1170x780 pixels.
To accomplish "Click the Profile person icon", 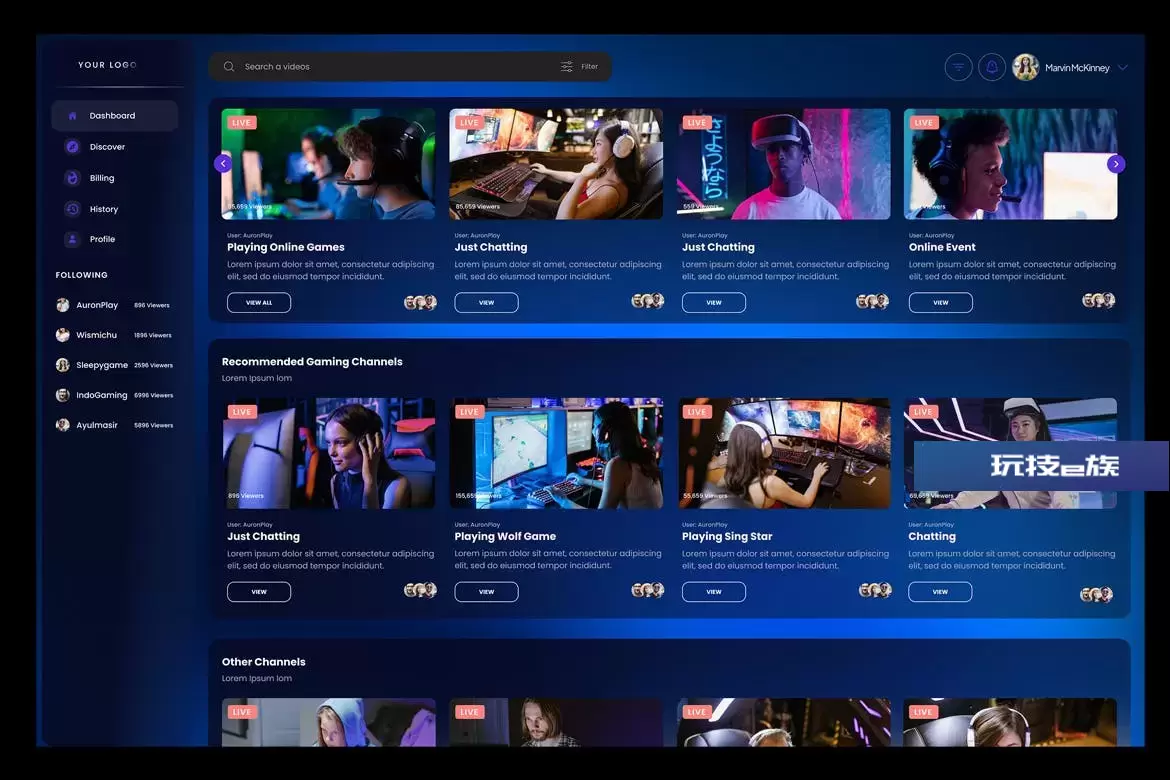I will coord(72,240).
